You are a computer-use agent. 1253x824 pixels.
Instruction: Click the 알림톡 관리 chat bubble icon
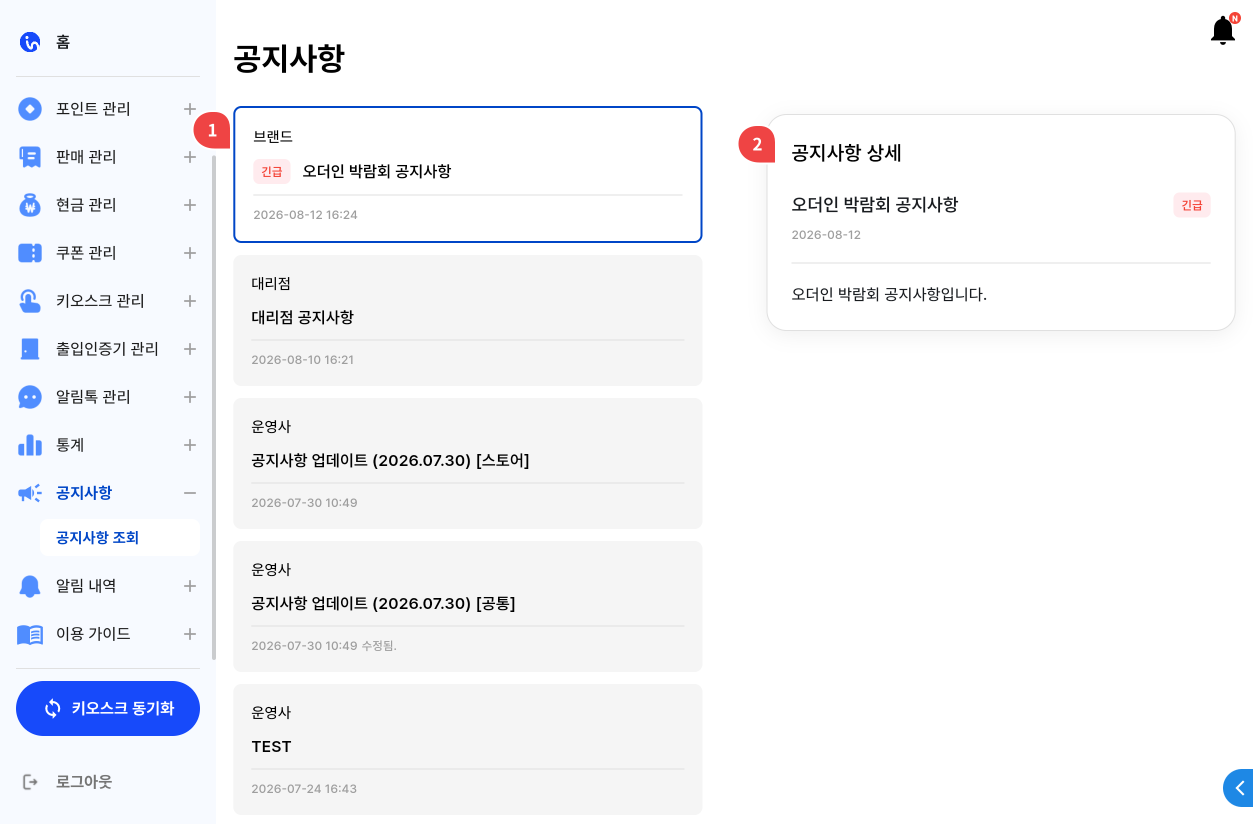30,397
